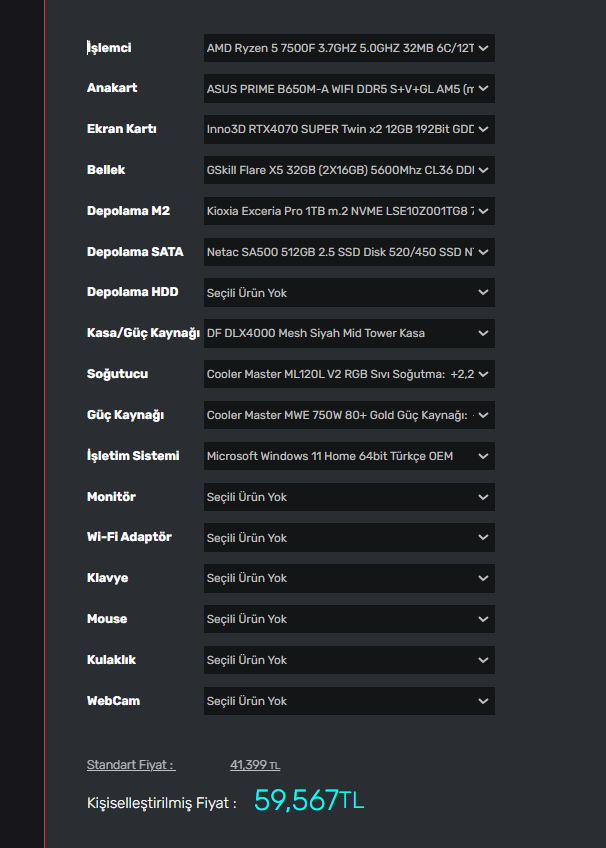Click chevron arrow on Klavye row
Image resolution: width=606 pixels, height=848 pixels.
484,578
